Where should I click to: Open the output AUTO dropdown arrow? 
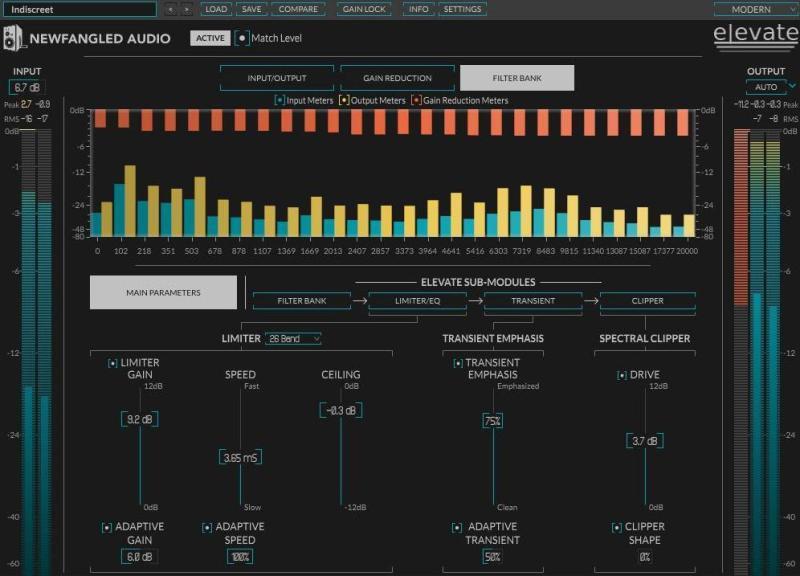[x=792, y=86]
